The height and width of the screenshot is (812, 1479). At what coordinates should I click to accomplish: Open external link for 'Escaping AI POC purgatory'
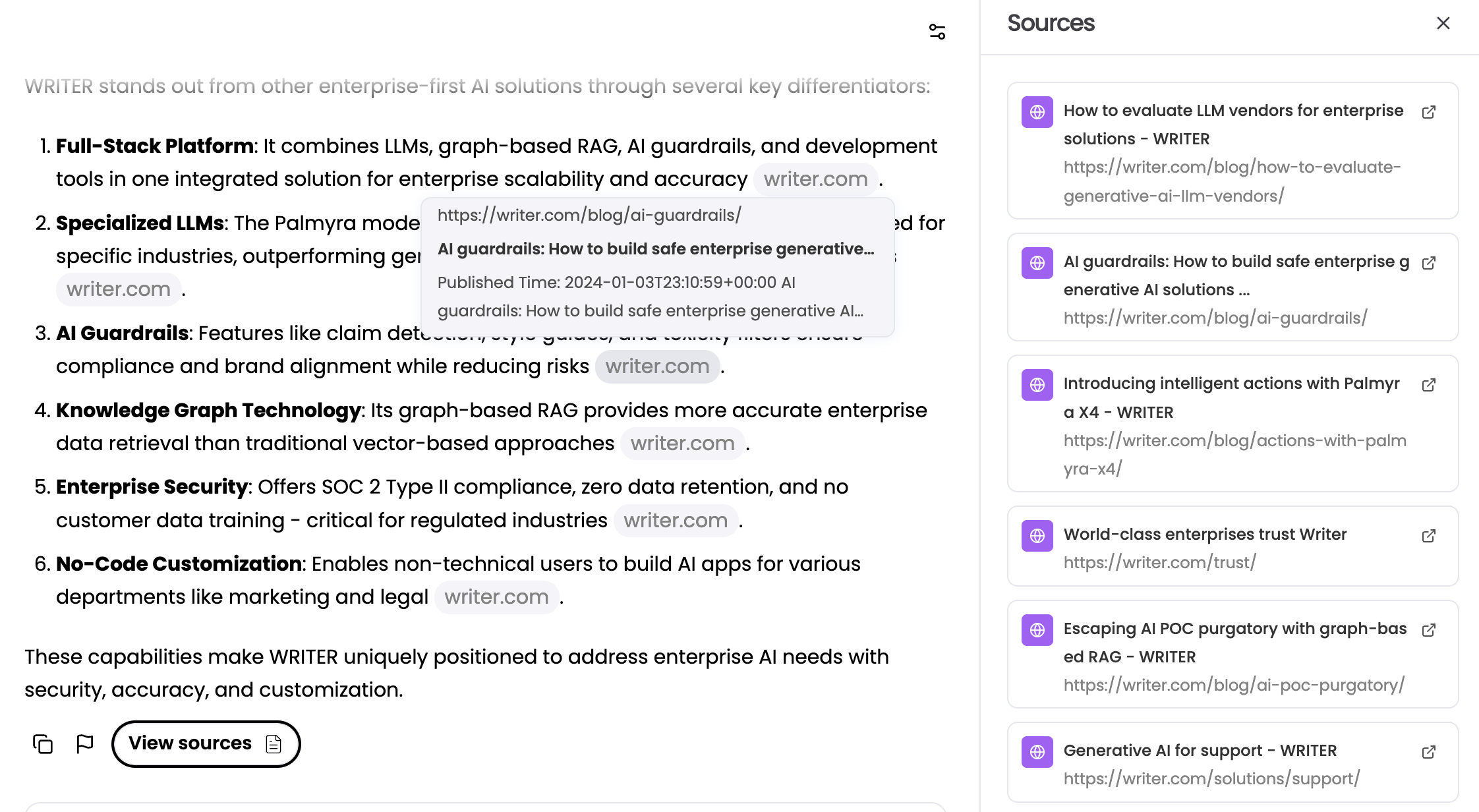(1428, 630)
